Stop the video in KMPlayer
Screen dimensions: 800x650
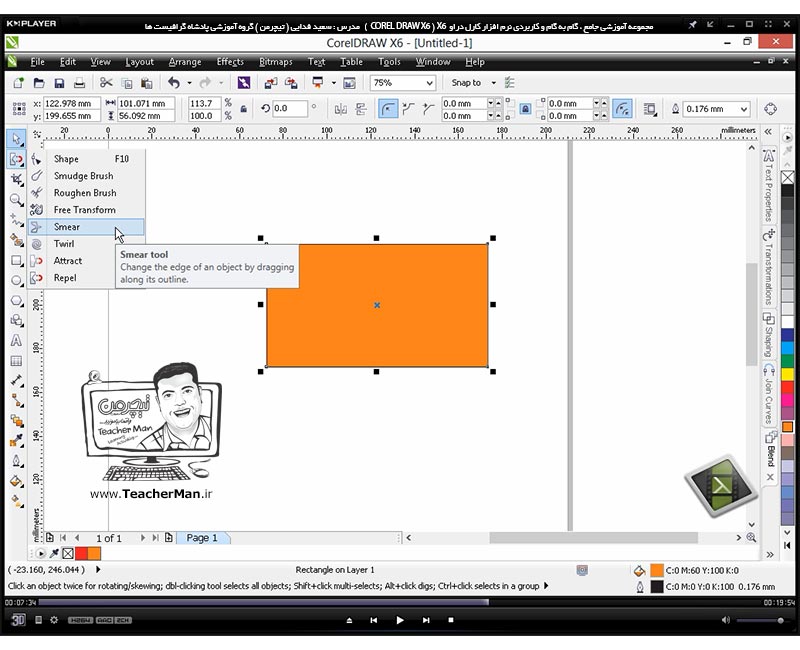point(451,620)
